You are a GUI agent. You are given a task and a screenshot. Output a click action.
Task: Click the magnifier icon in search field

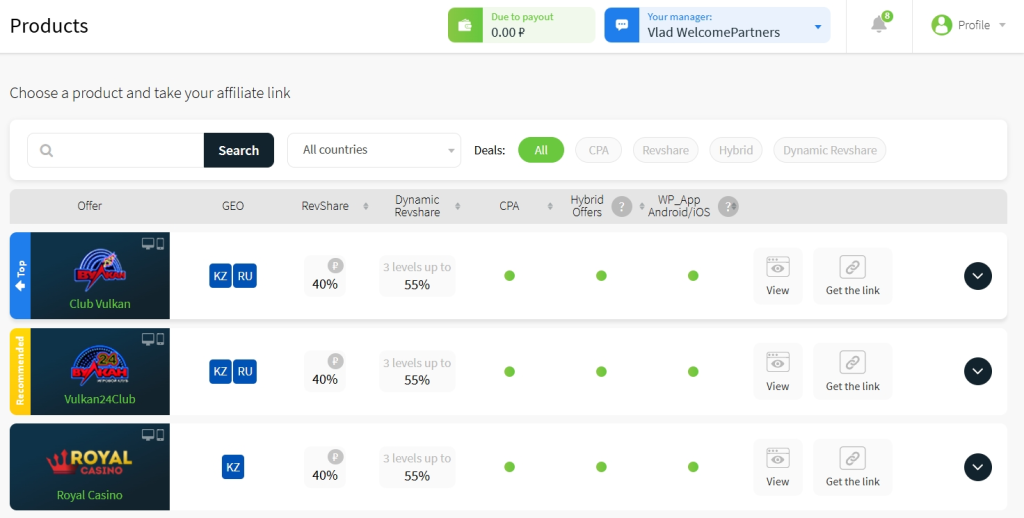point(46,150)
